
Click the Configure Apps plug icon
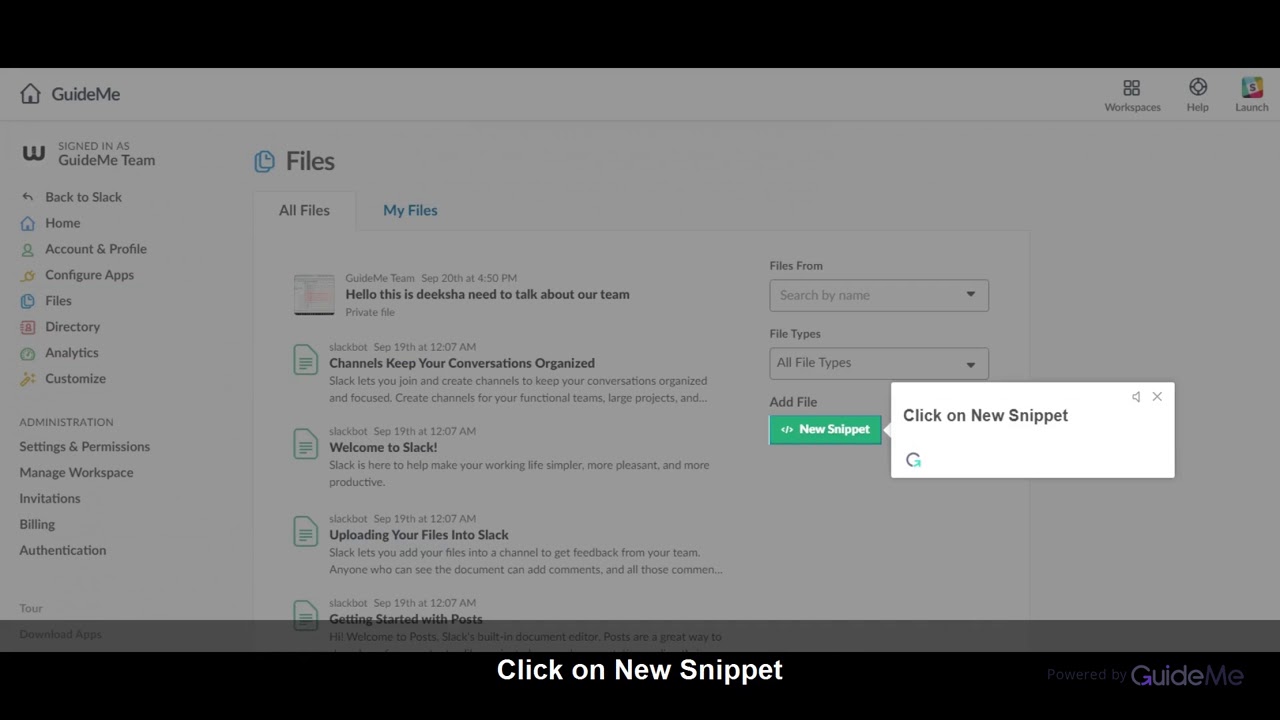tap(27, 275)
